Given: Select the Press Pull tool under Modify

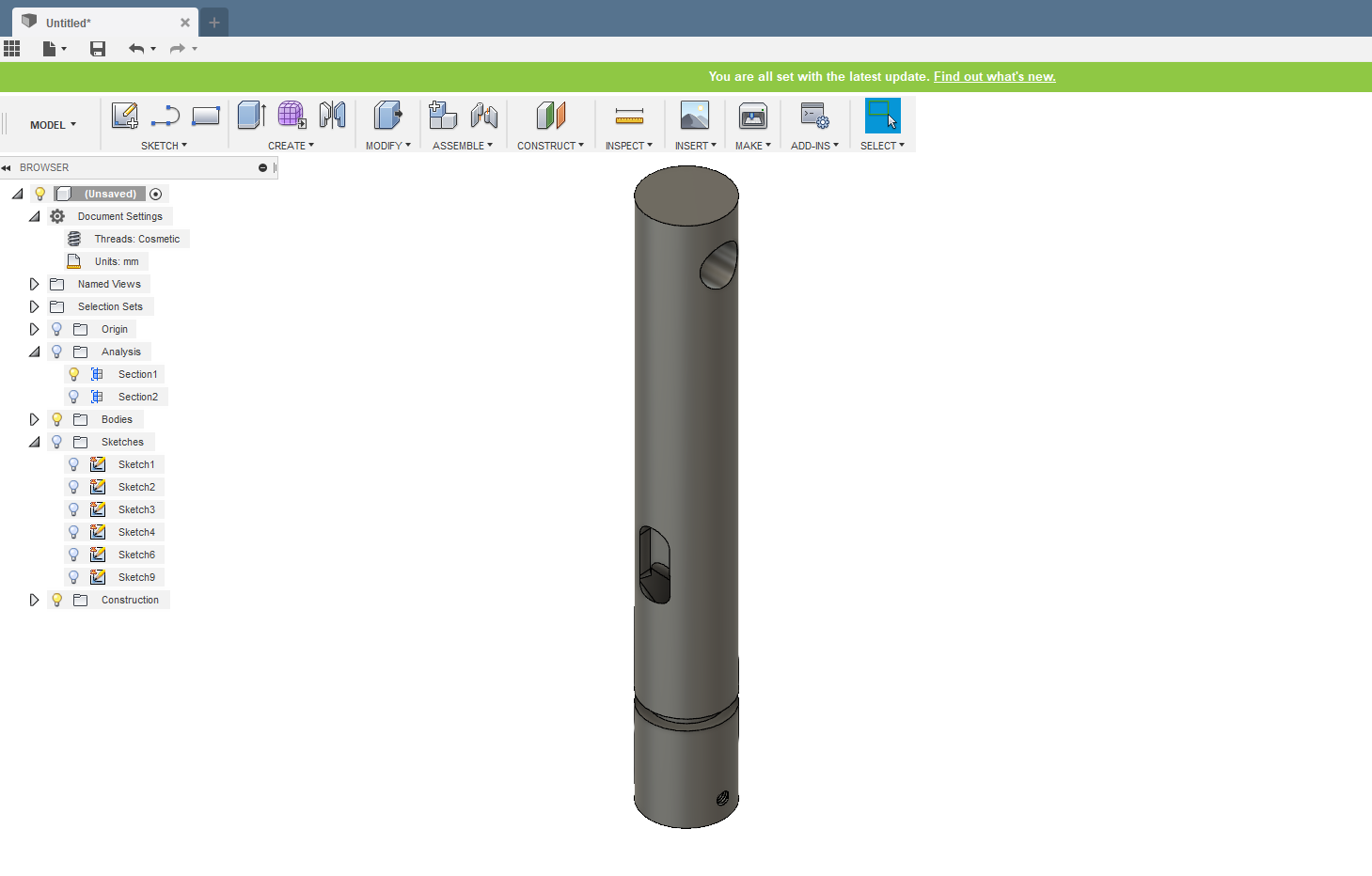Looking at the screenshot, I should pyautogui.click(x=386, y=115).
